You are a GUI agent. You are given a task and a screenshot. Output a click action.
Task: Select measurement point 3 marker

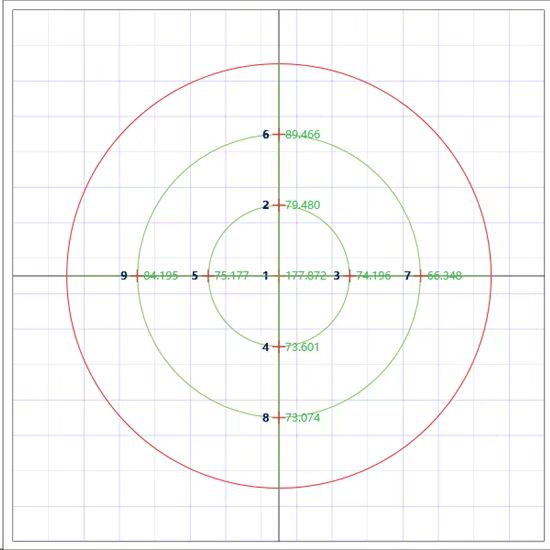[349, 276]
